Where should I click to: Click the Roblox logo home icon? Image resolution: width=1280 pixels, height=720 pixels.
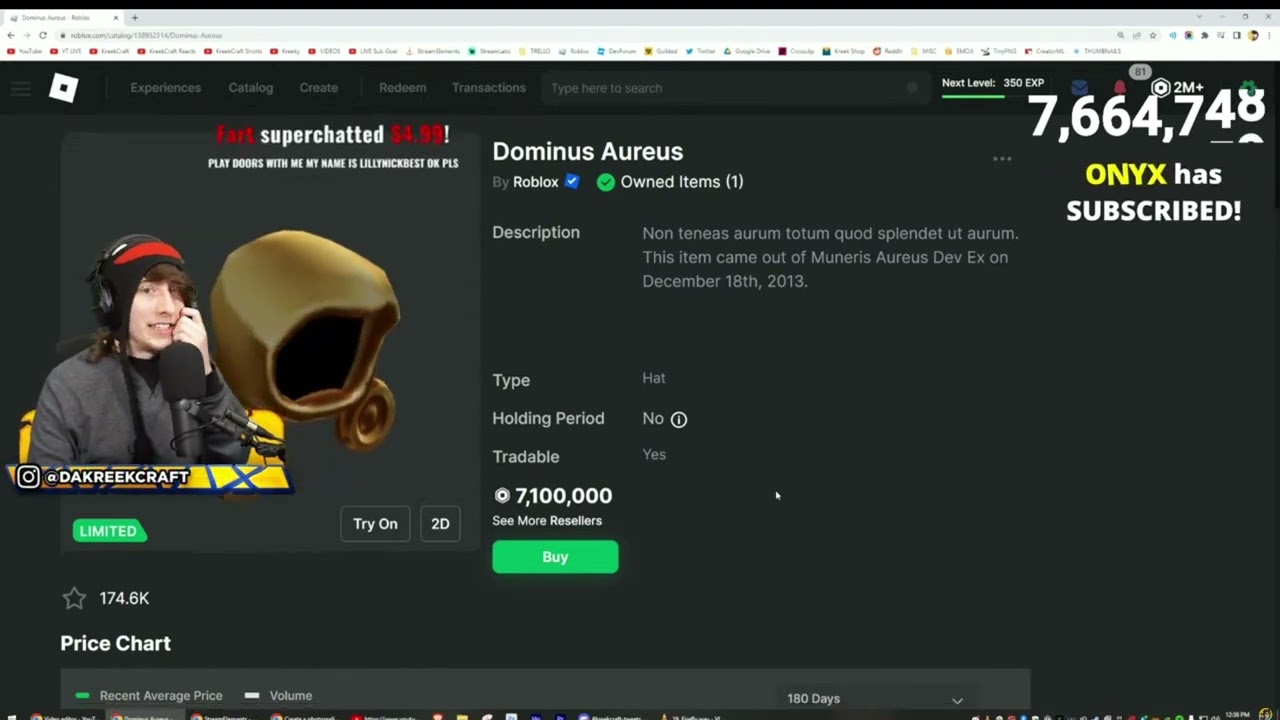tap(63, 88)
